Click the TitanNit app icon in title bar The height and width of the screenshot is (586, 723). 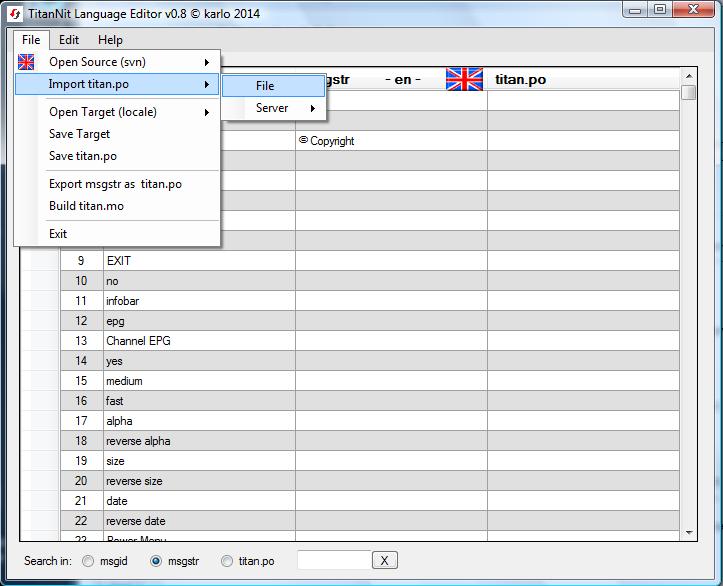point(15,12)
